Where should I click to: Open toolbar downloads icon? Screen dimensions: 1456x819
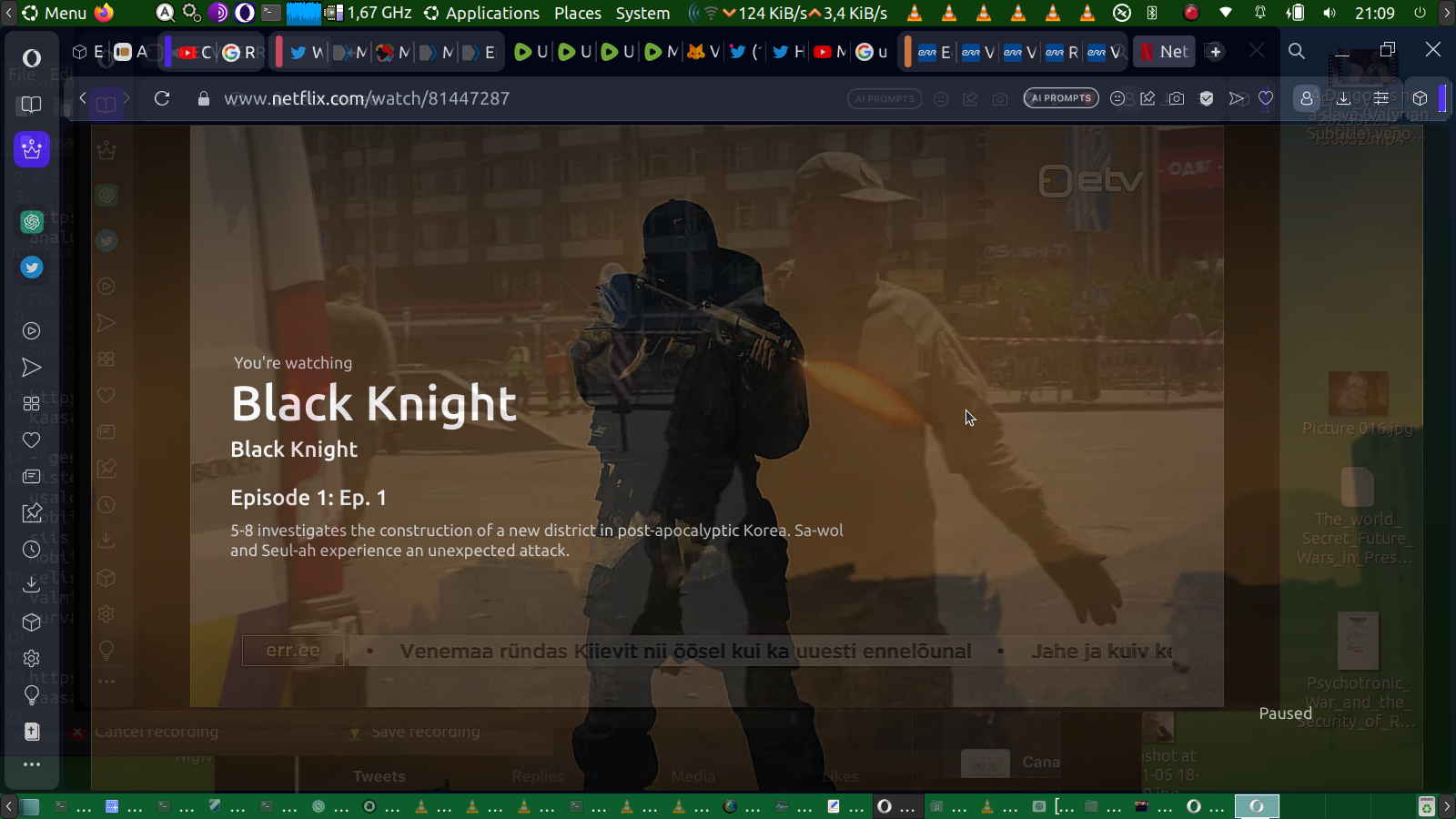click(1343, 98)
